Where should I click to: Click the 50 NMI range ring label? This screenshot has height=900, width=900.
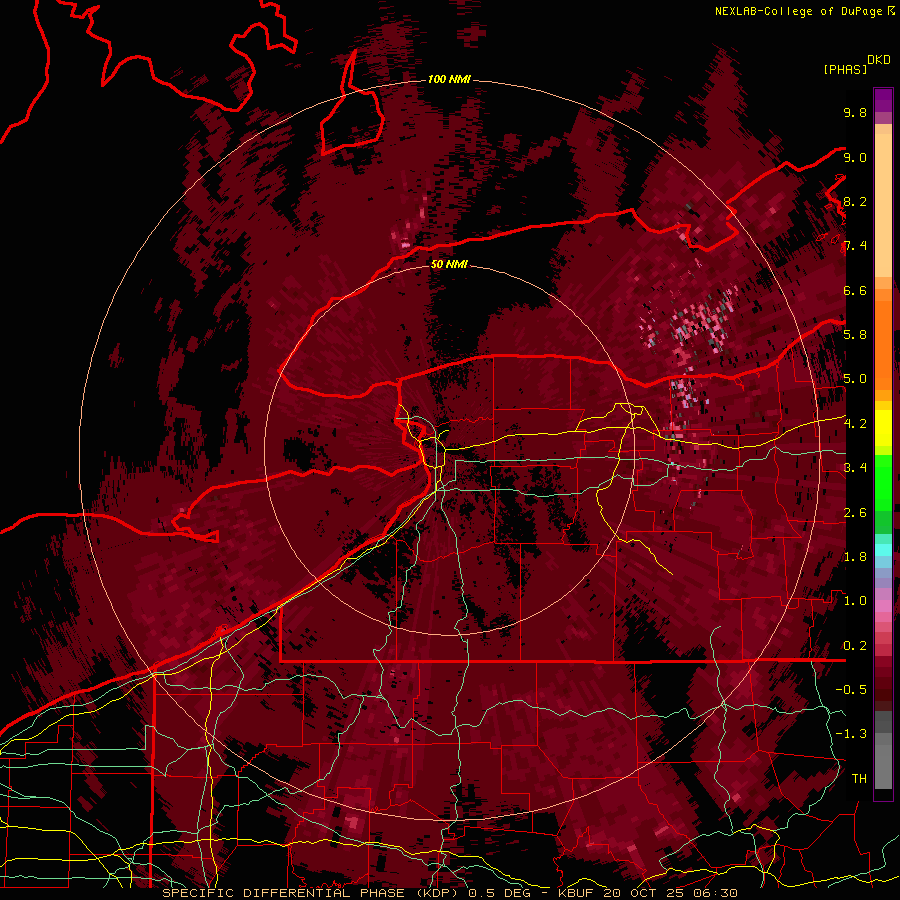pyautogui.click(x=449, y=264)
